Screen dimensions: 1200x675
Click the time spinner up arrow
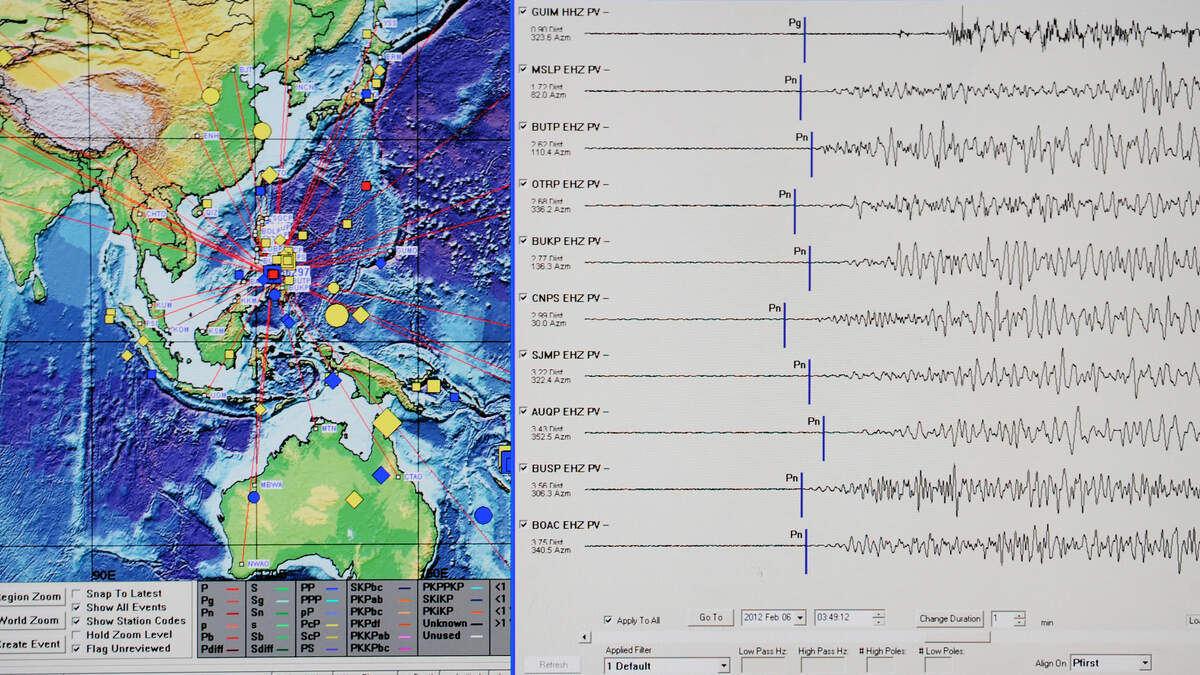[878, 614]
